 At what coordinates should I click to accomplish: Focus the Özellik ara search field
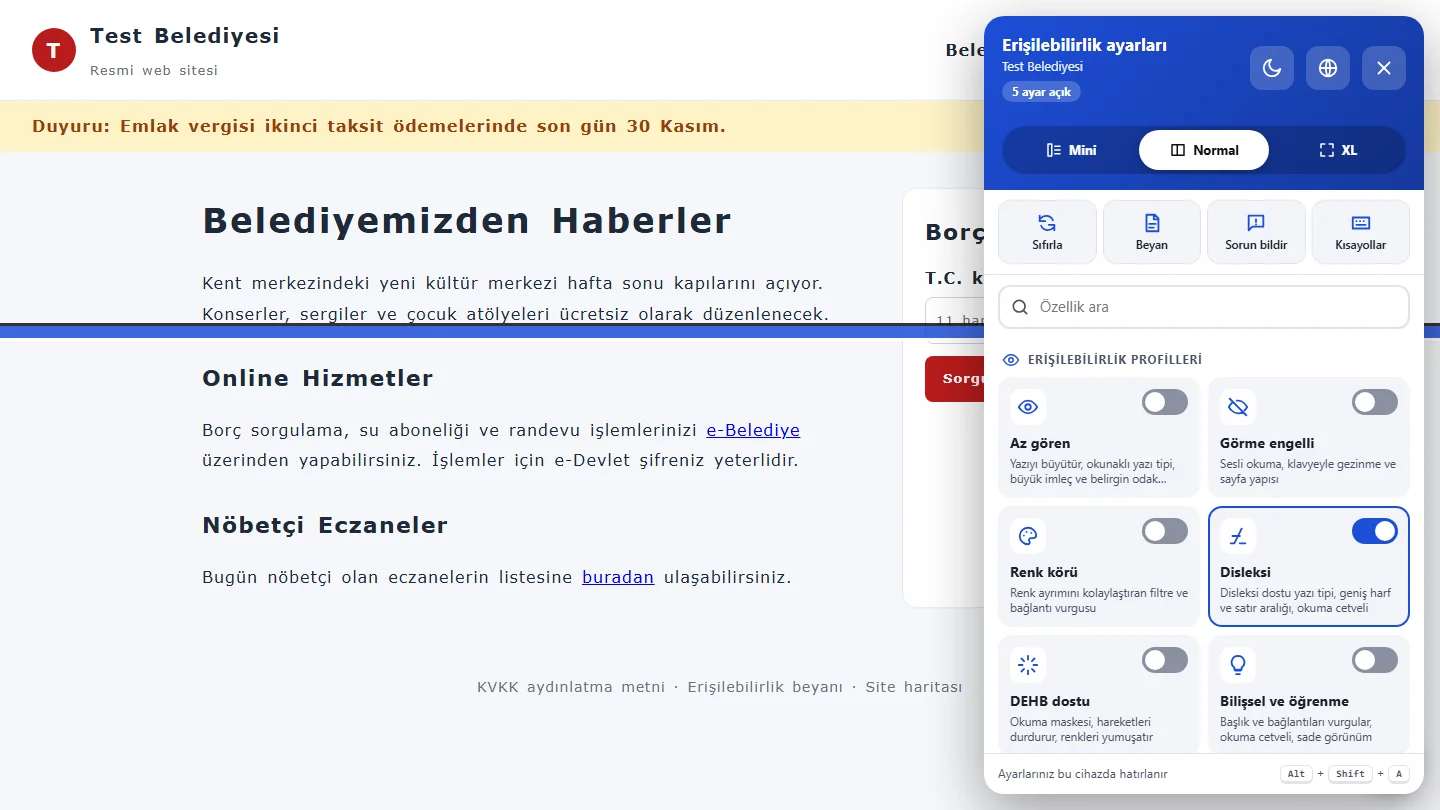pyautogui.click(x=1204, y=307)
